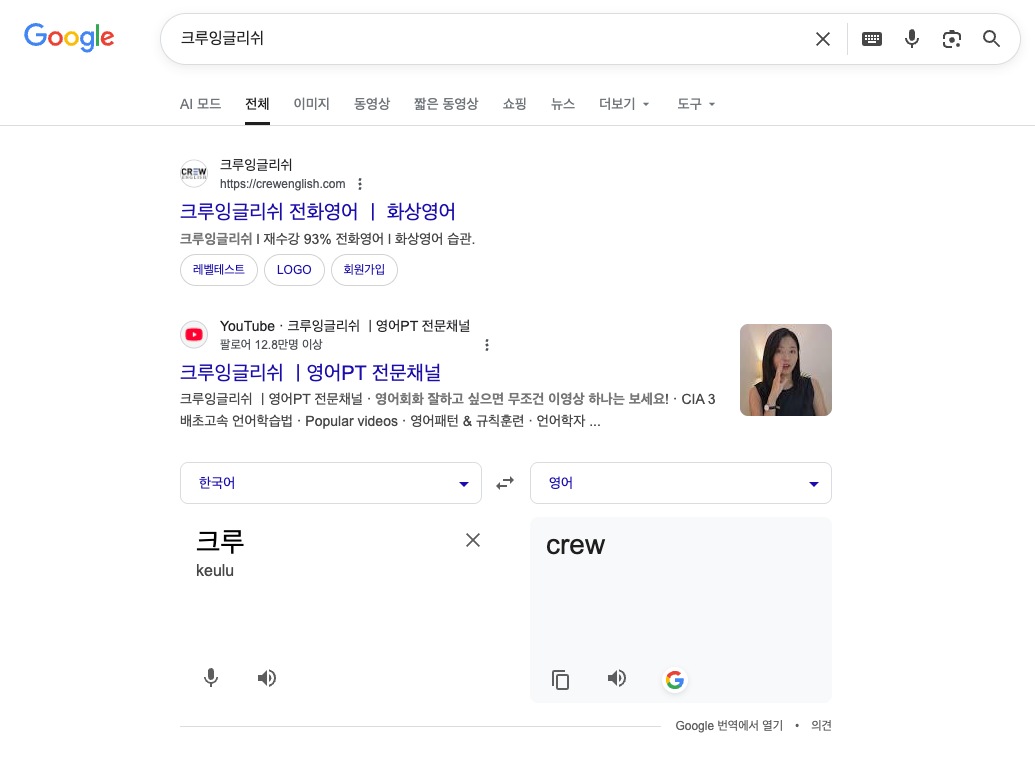Image resolution: width=1035 pixels, height=759 pixels.
Task: Open more options for crewenglish.com result
Action: pos(360,183)
